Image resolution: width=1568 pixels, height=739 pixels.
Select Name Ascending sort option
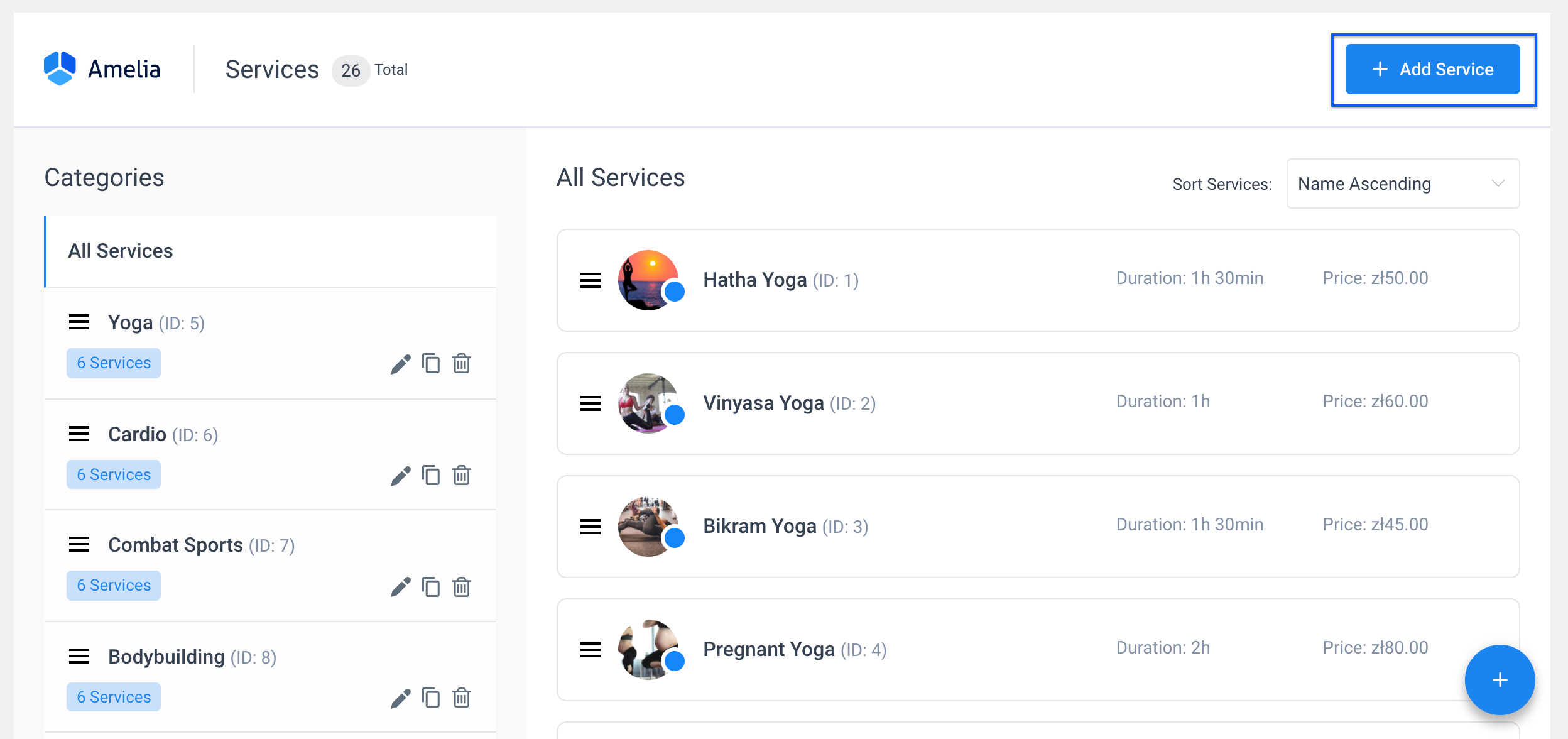1364,183
